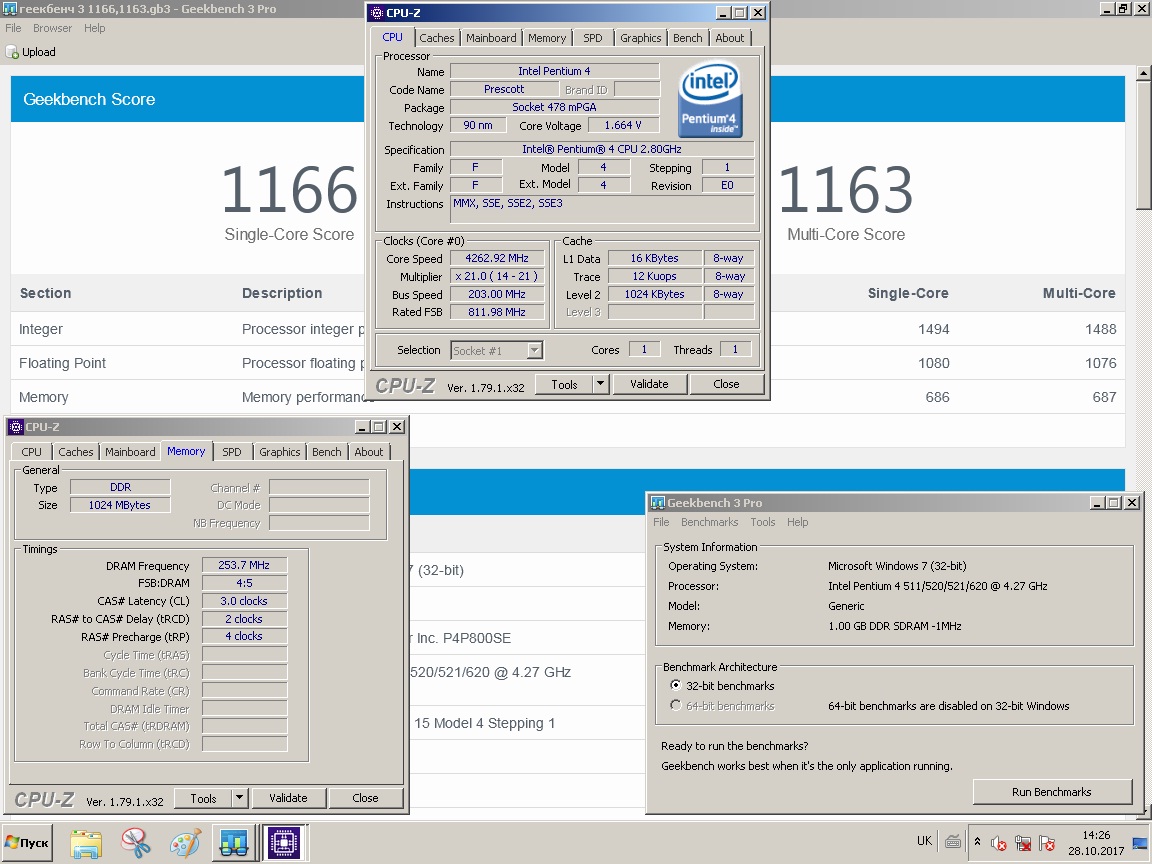Click the DRAM Frequency 253.7 MHz field
The image size is (1152, 864).
click(x=244, y=565)
